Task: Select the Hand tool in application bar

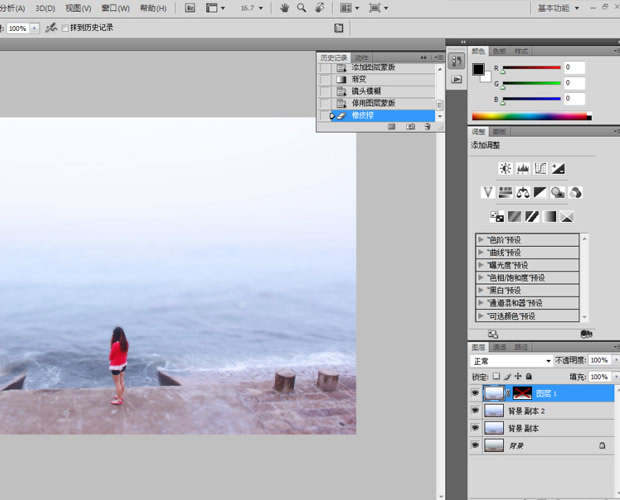Action: (284, 8)
